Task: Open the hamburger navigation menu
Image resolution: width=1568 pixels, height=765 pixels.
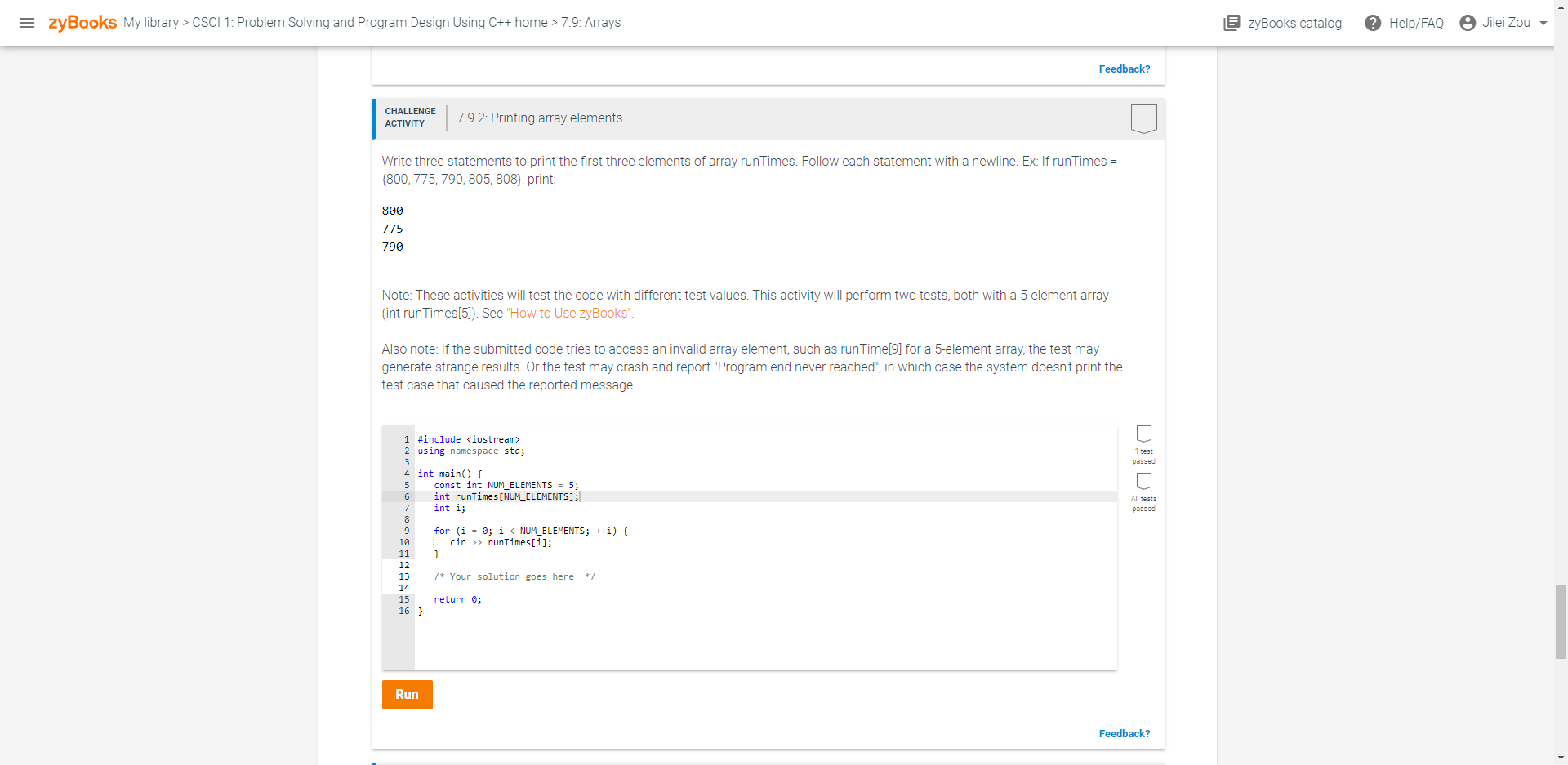Action: click(27, 23)
